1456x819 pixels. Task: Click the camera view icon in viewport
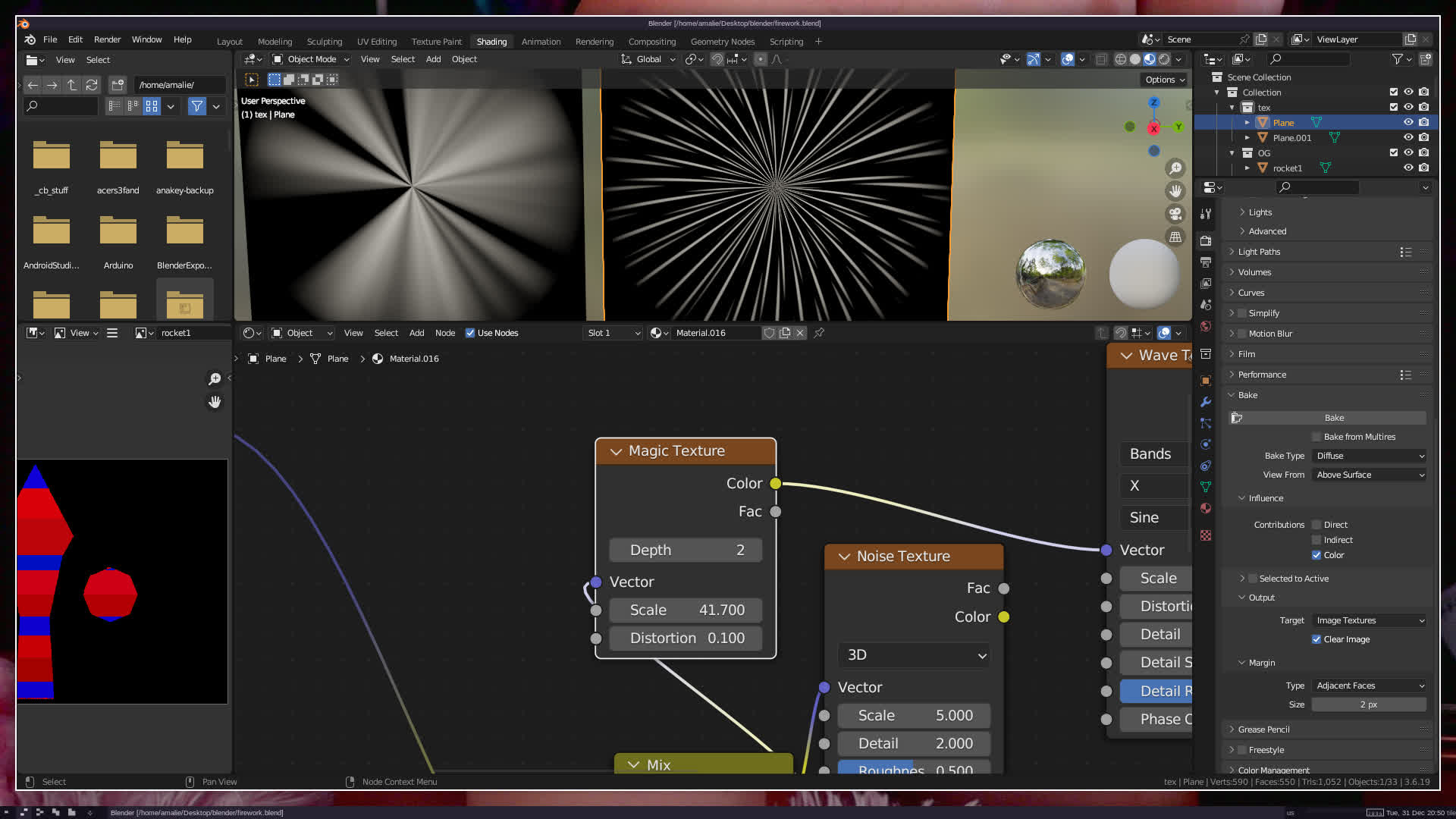tap(1175, 214)
